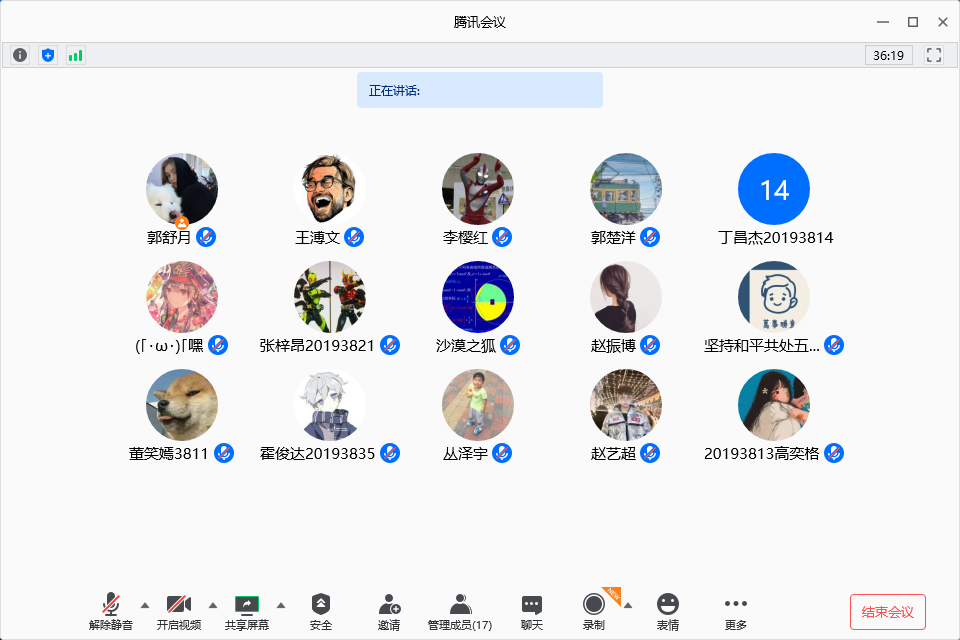Click muted mic icon next to (「·ω·)「嘿
The height and width of the screenshot is (640, 960).
tap(218, 345)
